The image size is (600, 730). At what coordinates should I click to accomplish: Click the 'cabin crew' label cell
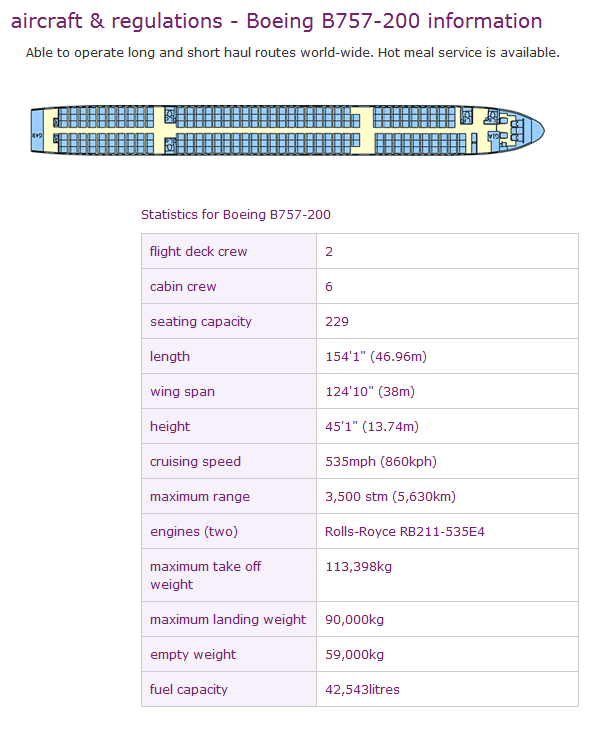[x=183, y=286]
